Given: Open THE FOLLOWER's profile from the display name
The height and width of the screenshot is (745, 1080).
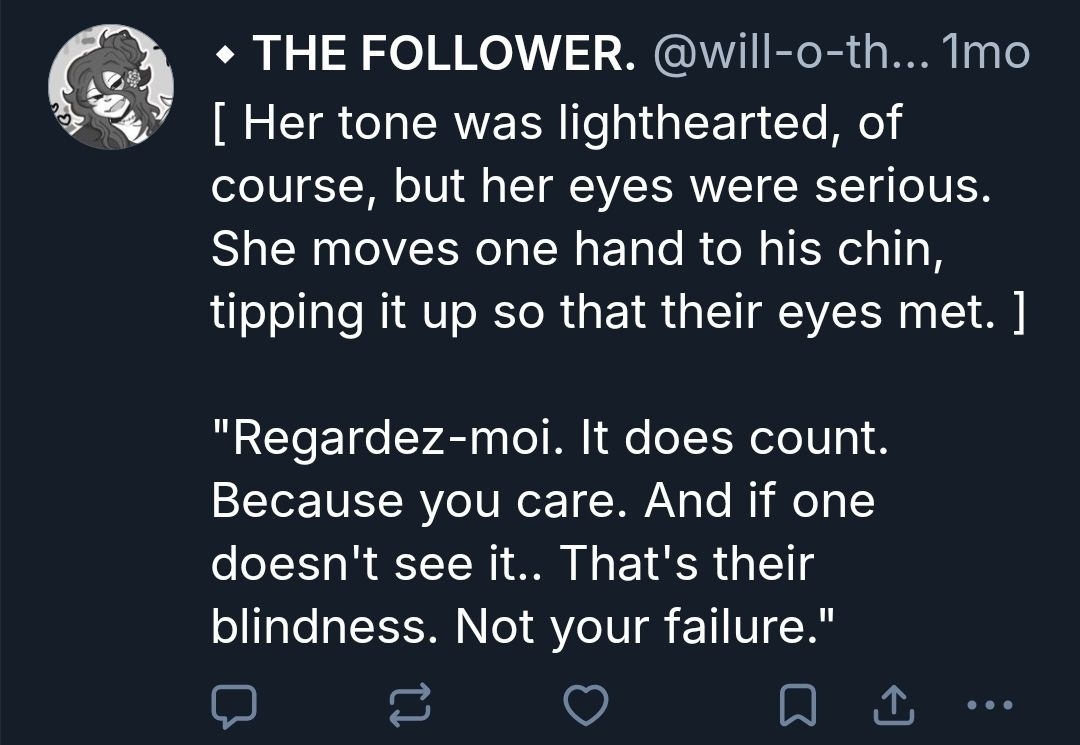Looking at the screenshot, I should (x=445, y=53).
